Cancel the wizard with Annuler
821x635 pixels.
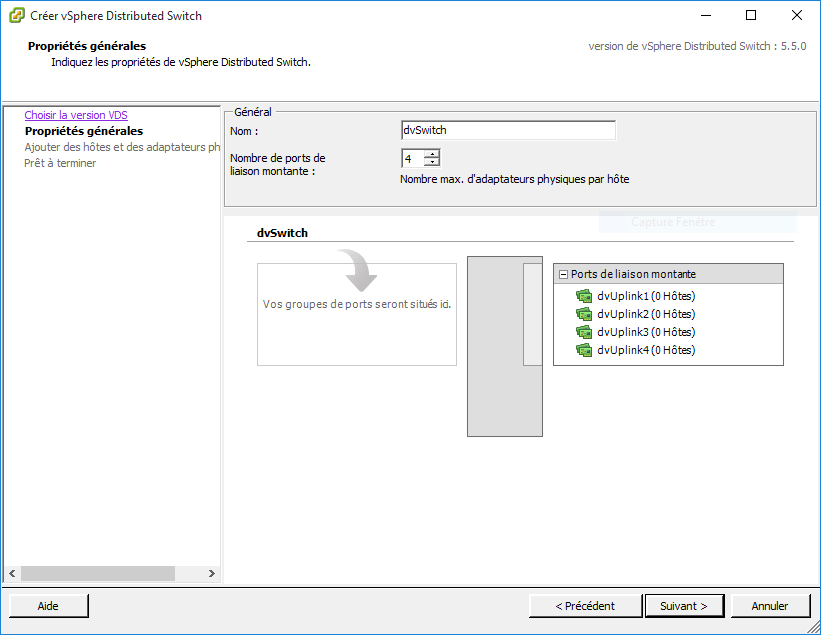(x=770, y=606)
